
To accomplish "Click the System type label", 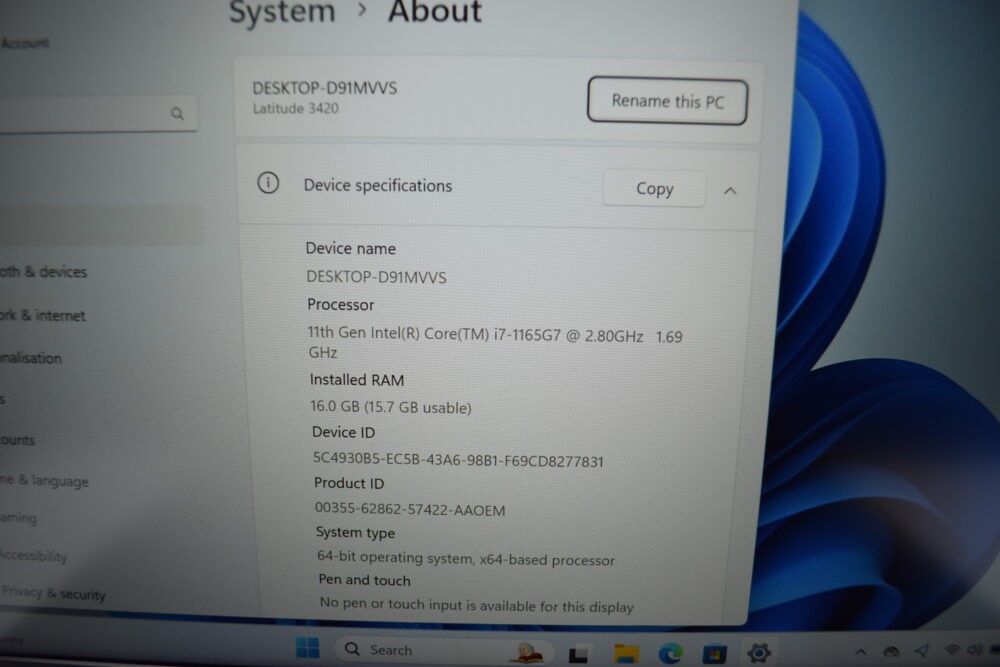I will pyautogui.click(x=355, y=532).
